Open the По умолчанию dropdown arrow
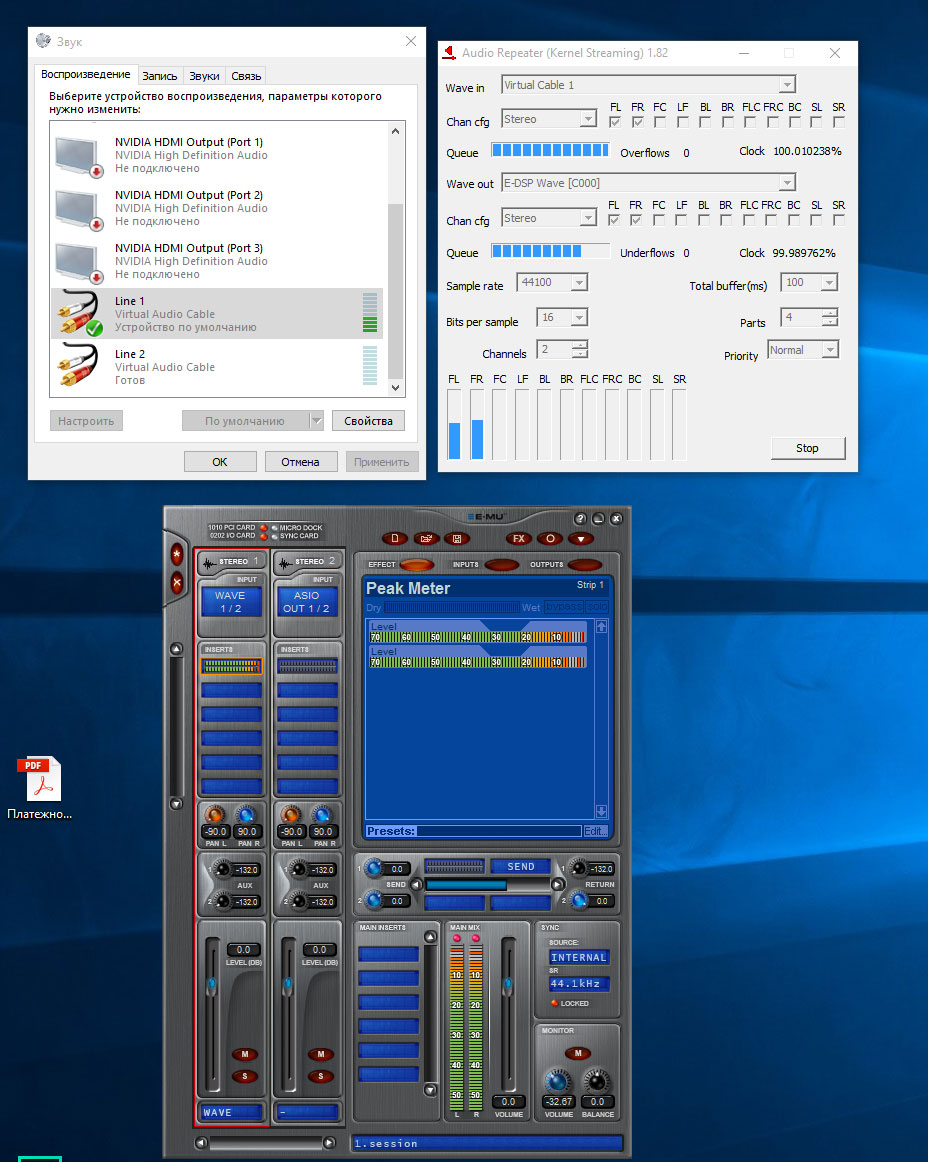Viewport: 928px width, 1162px height. point(316,421)
